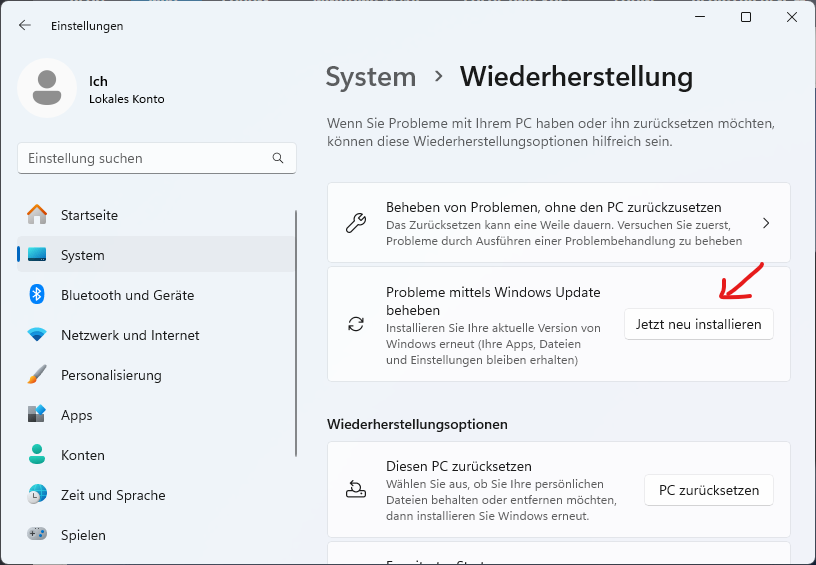Maximize the Einstellungen window
The image size is (816, 565).
point(746,17)
